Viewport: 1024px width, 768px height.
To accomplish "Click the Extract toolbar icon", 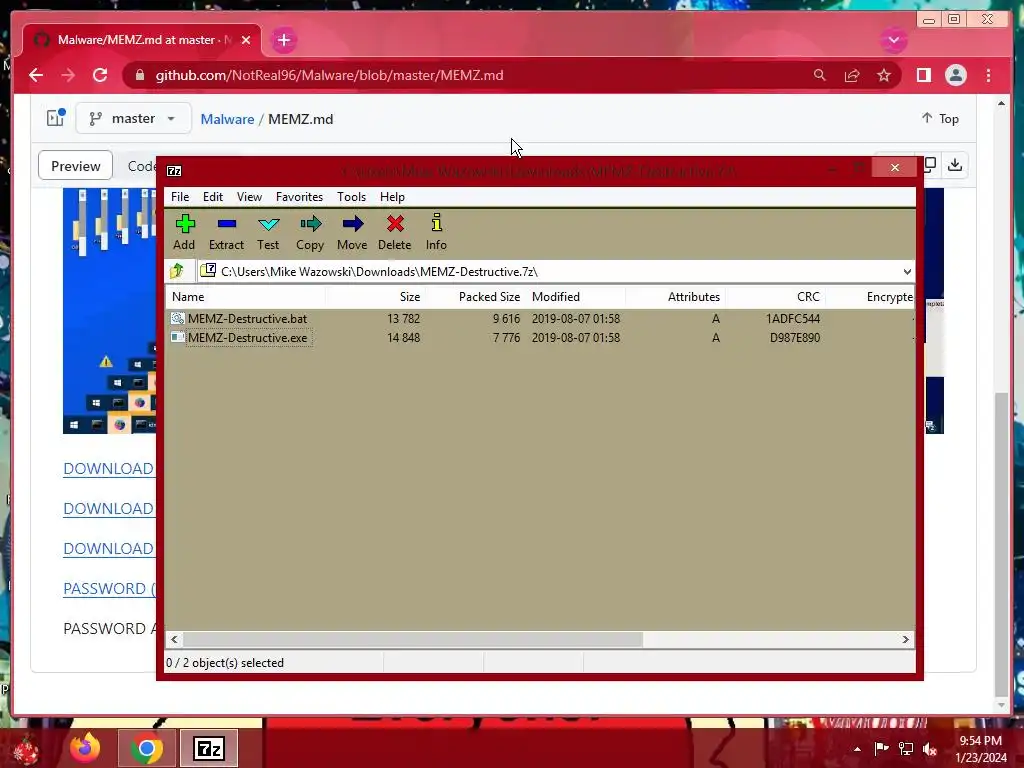I will 226,232.
